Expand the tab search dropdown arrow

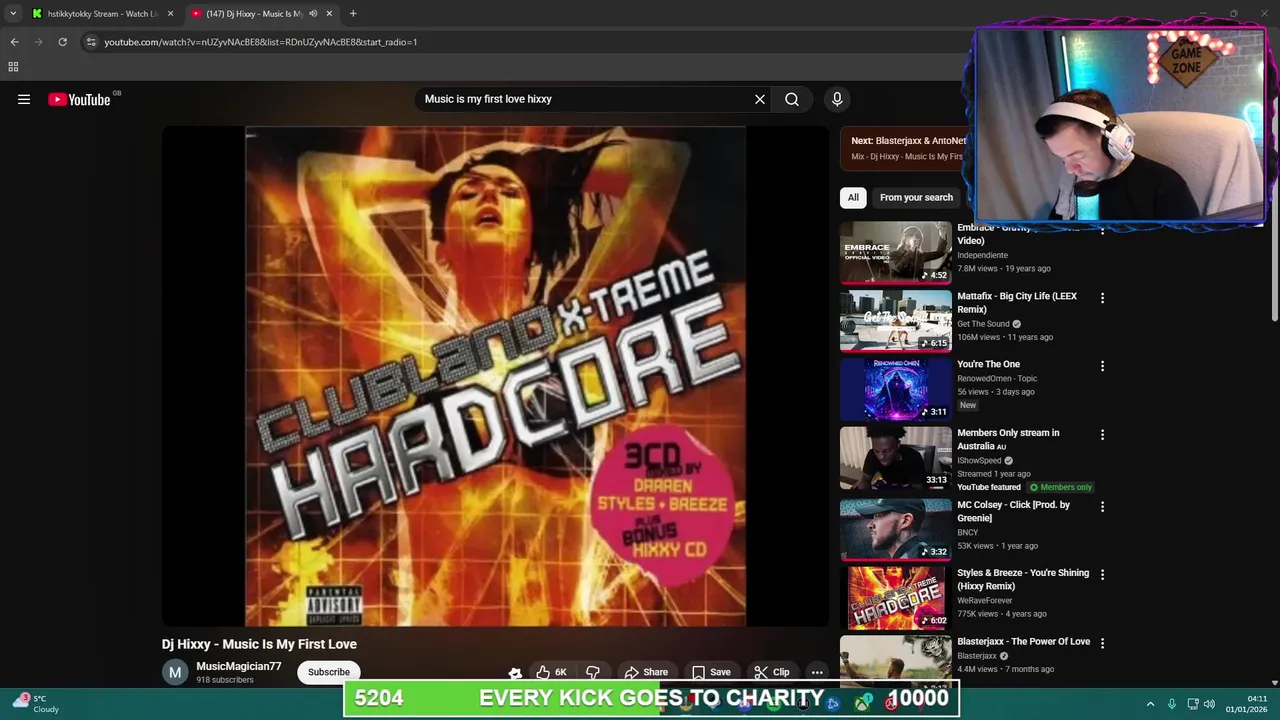13,14
